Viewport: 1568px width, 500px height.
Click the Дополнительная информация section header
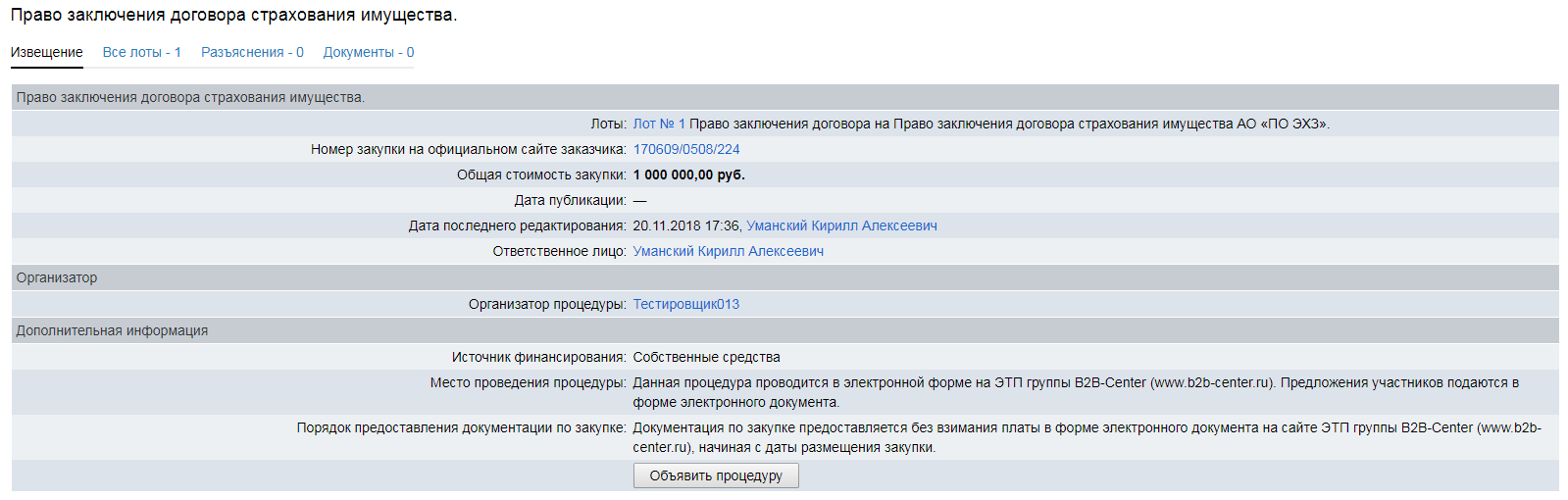coord(112,330)
